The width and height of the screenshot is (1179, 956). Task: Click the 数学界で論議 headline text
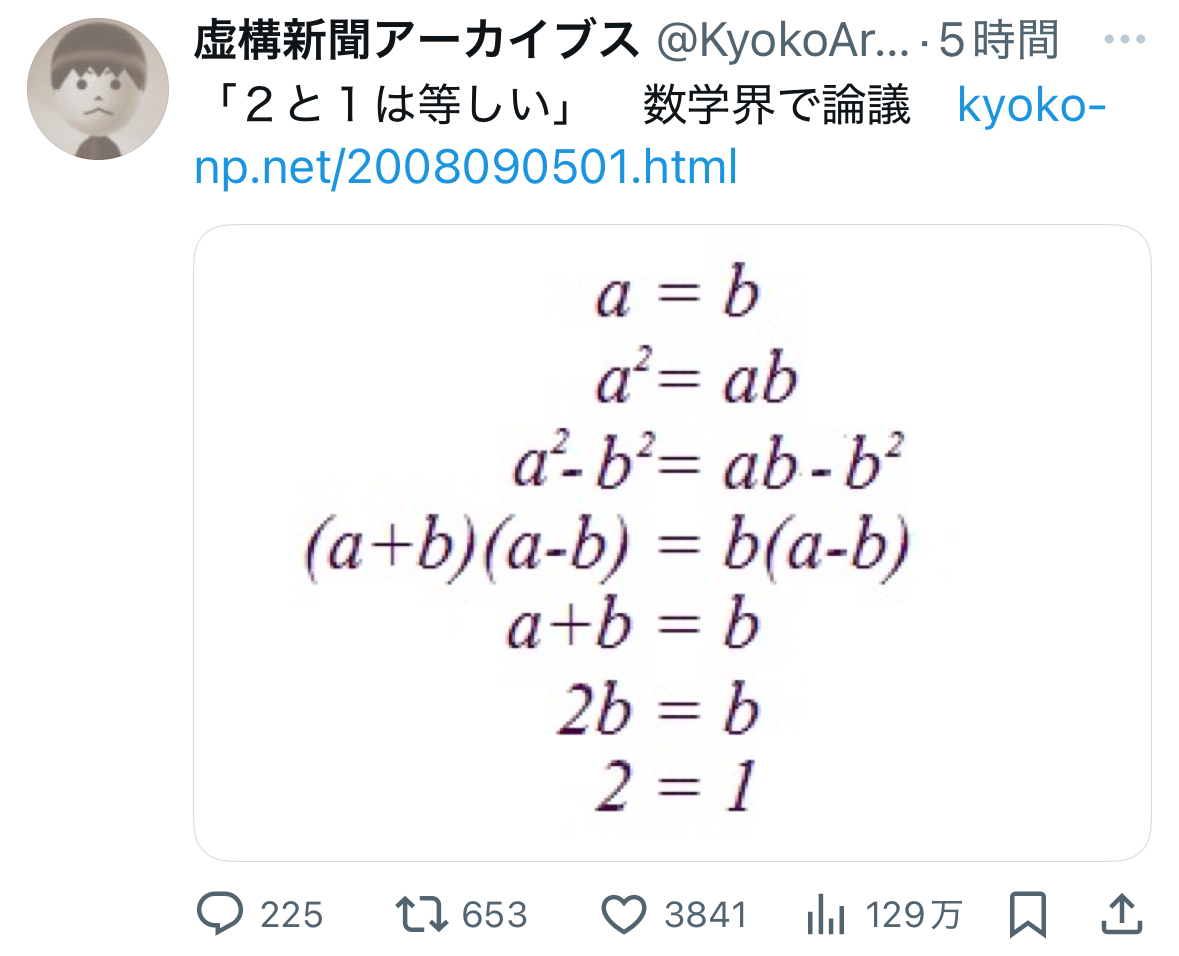777,105
